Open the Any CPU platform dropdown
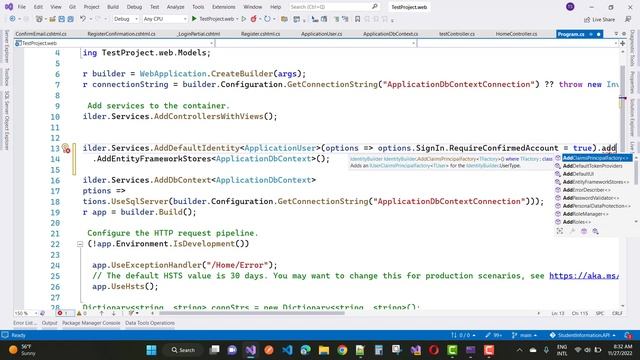Screen dimensions: 640x360 pos(165,19)
